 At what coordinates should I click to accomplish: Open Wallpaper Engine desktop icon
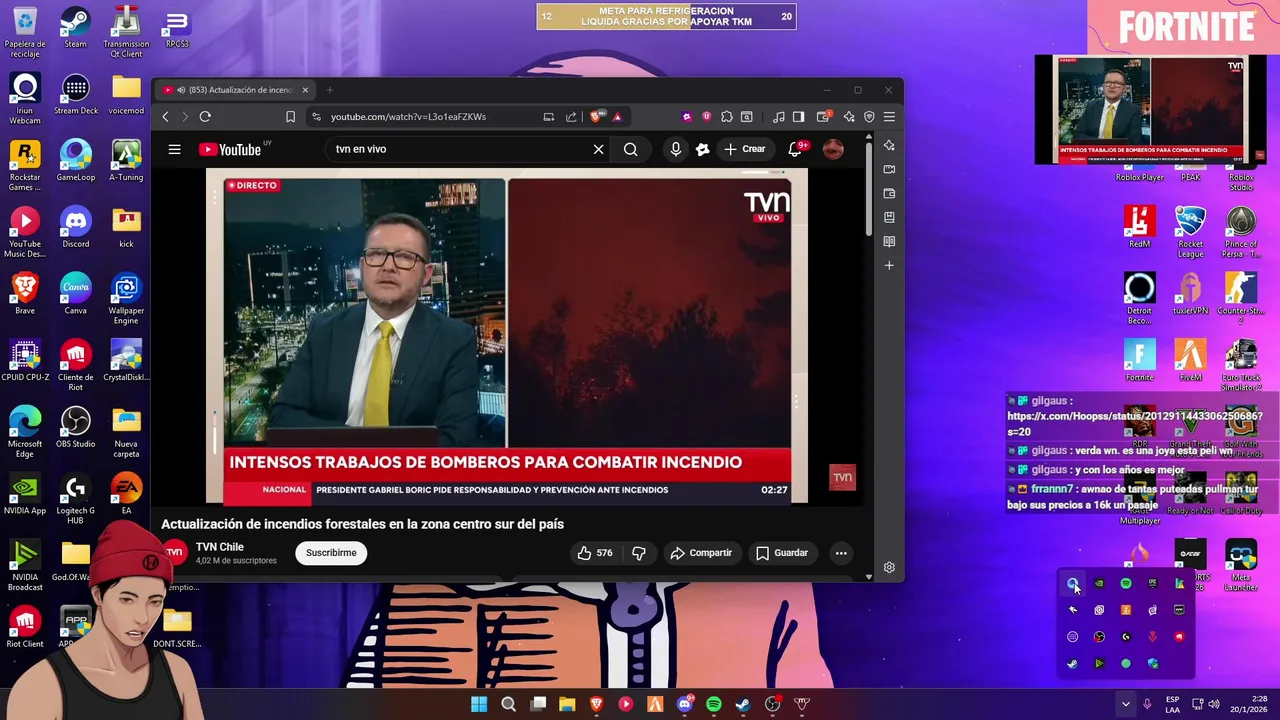pos(126,300)
